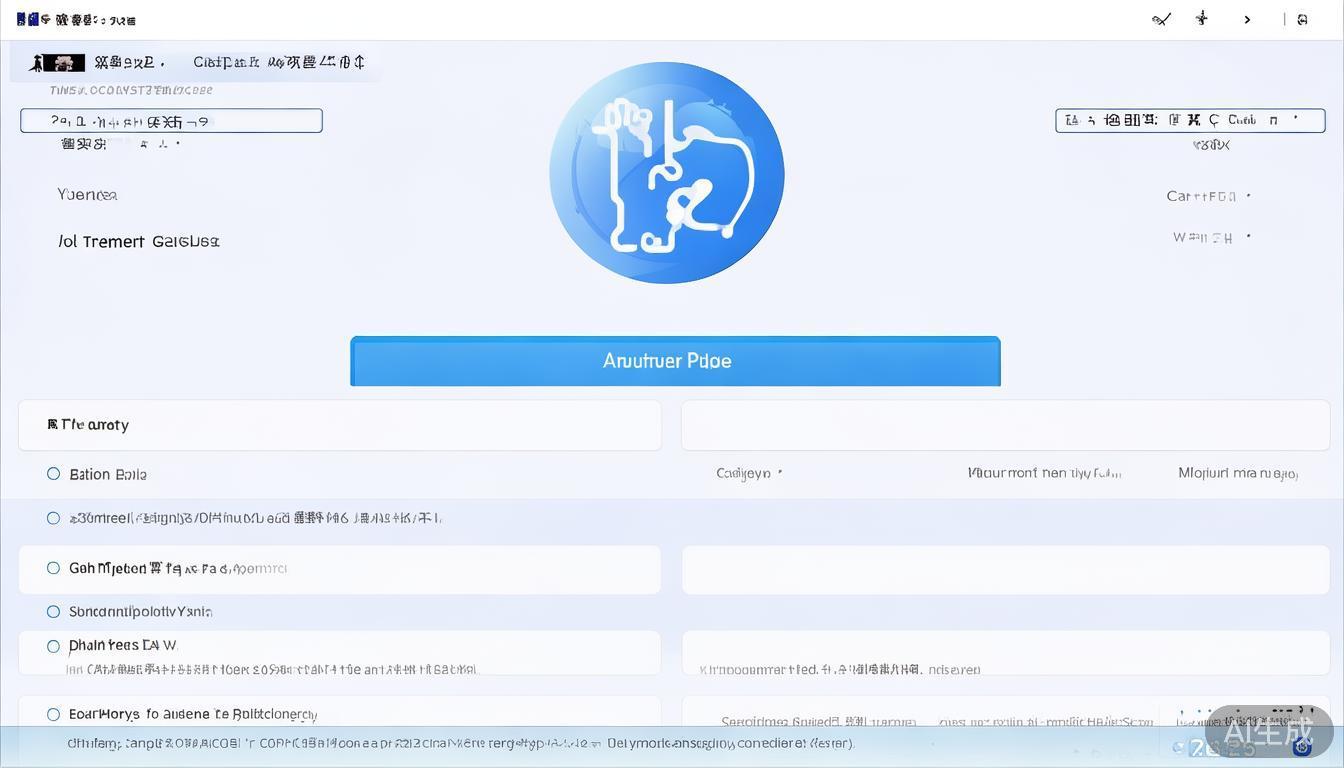Select the pin icon near the top right

click(1201, 19)
